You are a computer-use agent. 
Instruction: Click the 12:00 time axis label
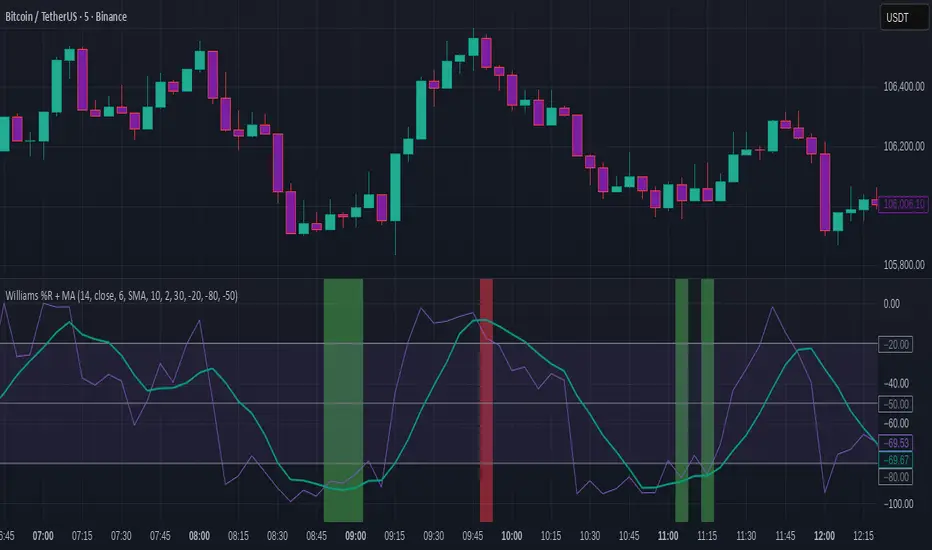click(825, 537)
